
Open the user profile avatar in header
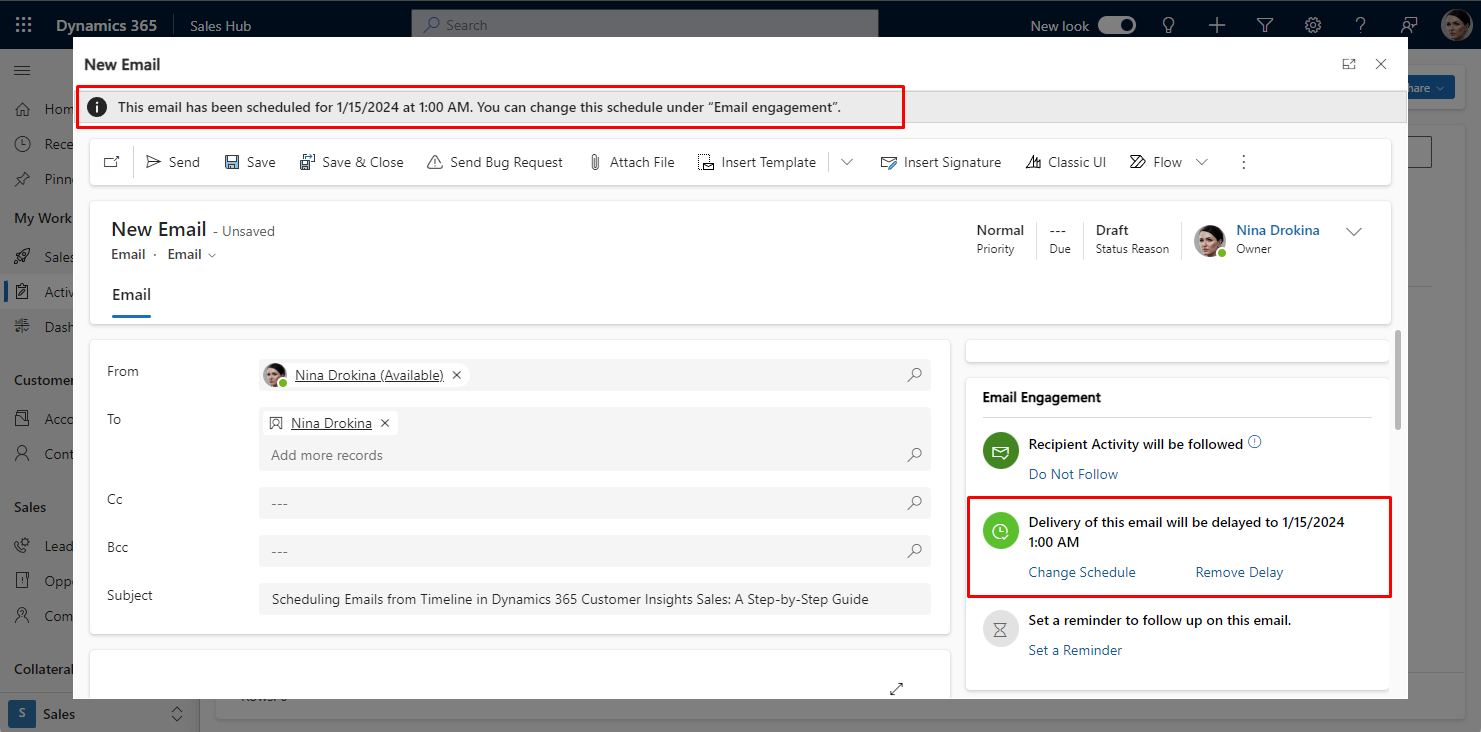coord(1456,26)
